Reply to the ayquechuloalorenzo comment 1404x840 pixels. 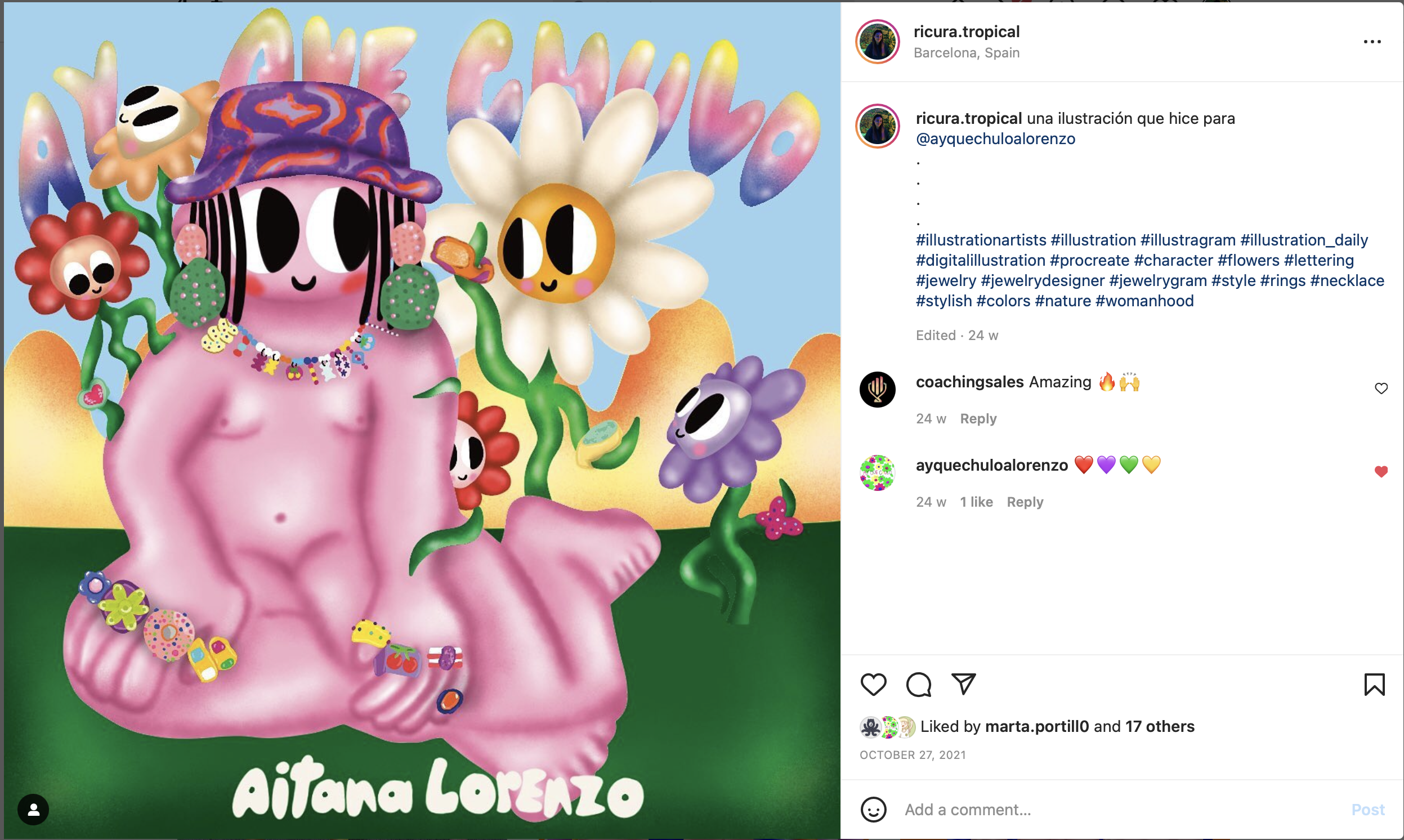coord(1024,502)
